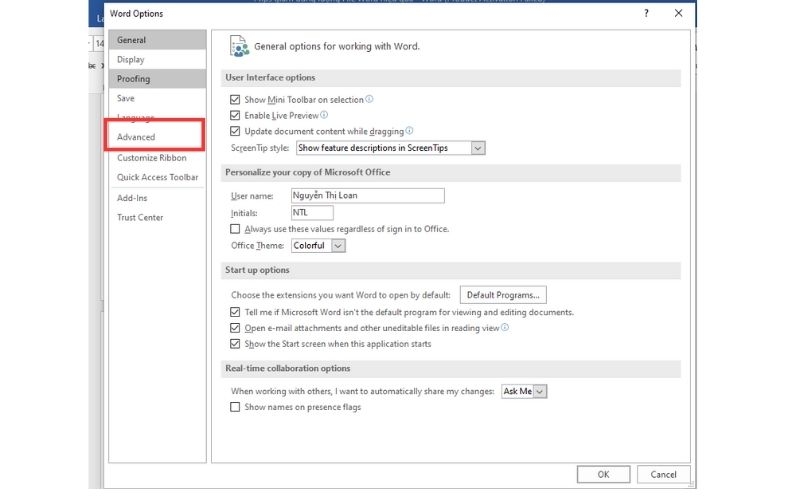Uncheck Show the Start screen option
The height and width of the screenshot is (500, 800).
tap(235, 343)
